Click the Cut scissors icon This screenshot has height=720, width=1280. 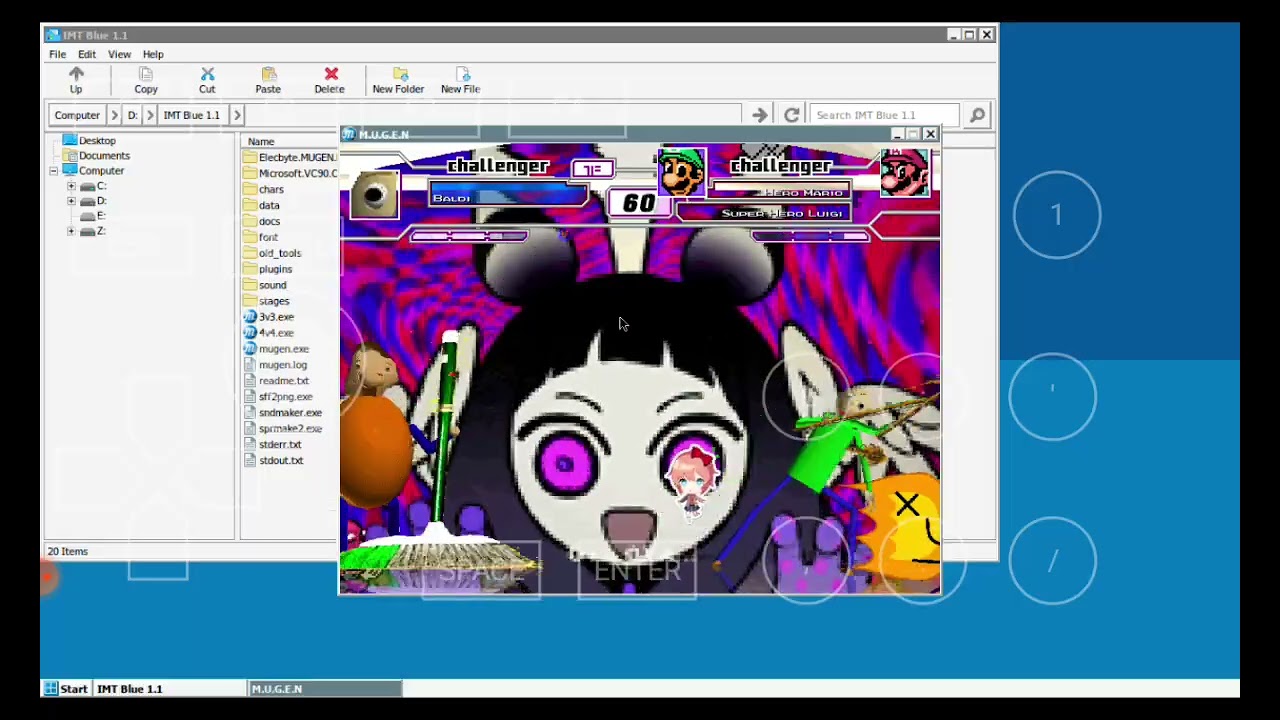(207, 75)
